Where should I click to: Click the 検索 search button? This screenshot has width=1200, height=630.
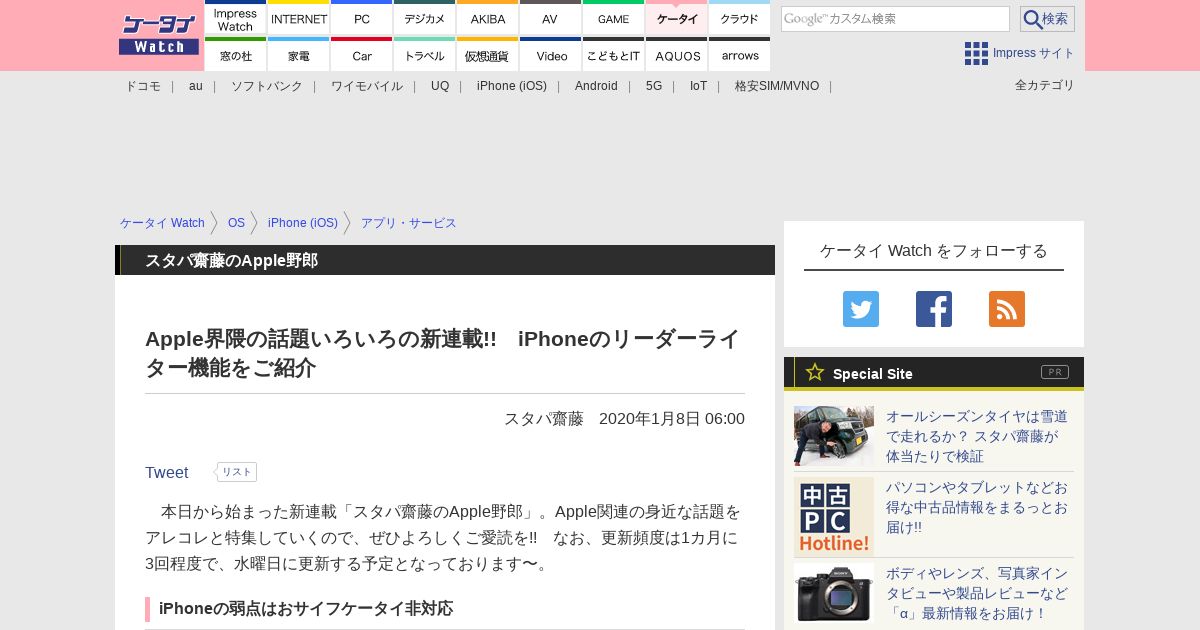click(1047, 19)
